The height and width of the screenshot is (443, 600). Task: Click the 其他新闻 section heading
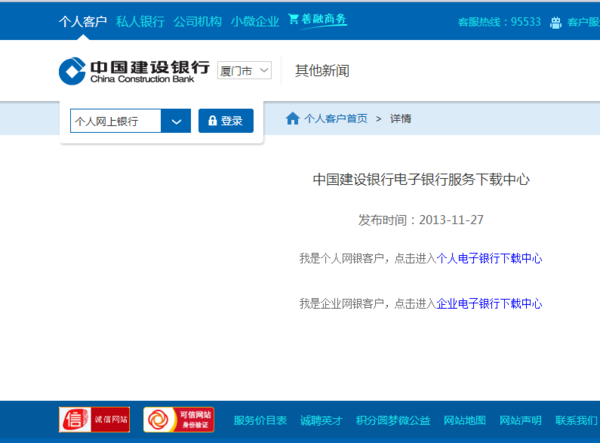tap(322, 71)
